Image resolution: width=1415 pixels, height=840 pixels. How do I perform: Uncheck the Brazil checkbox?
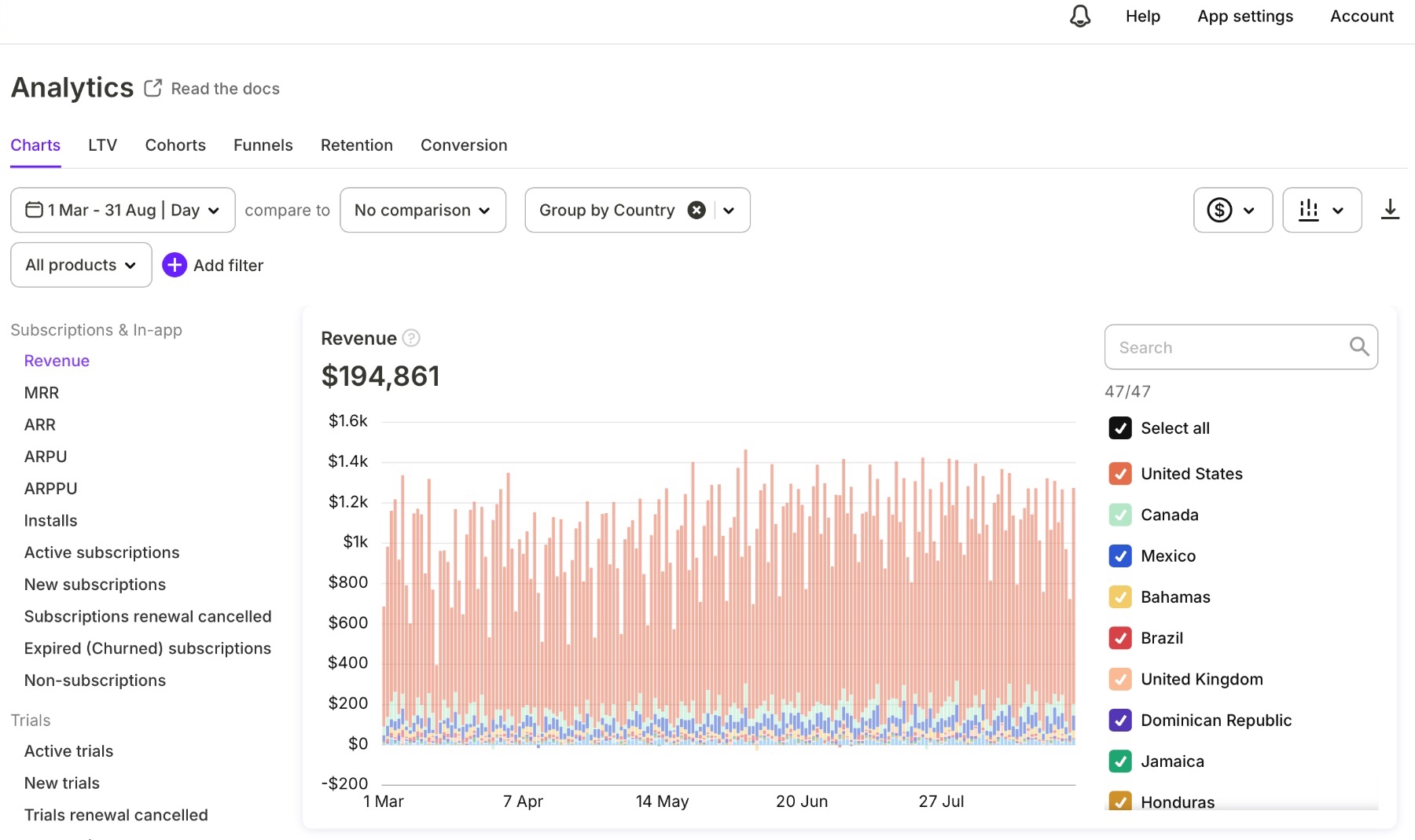[1120, 638]
